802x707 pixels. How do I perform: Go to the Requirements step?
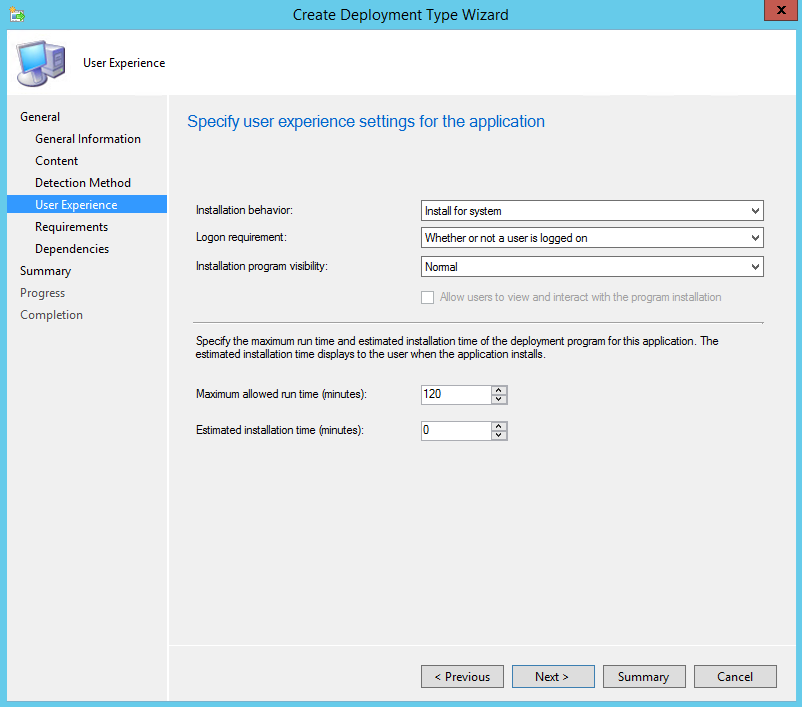pyautogui.click(x=72, y=227)
